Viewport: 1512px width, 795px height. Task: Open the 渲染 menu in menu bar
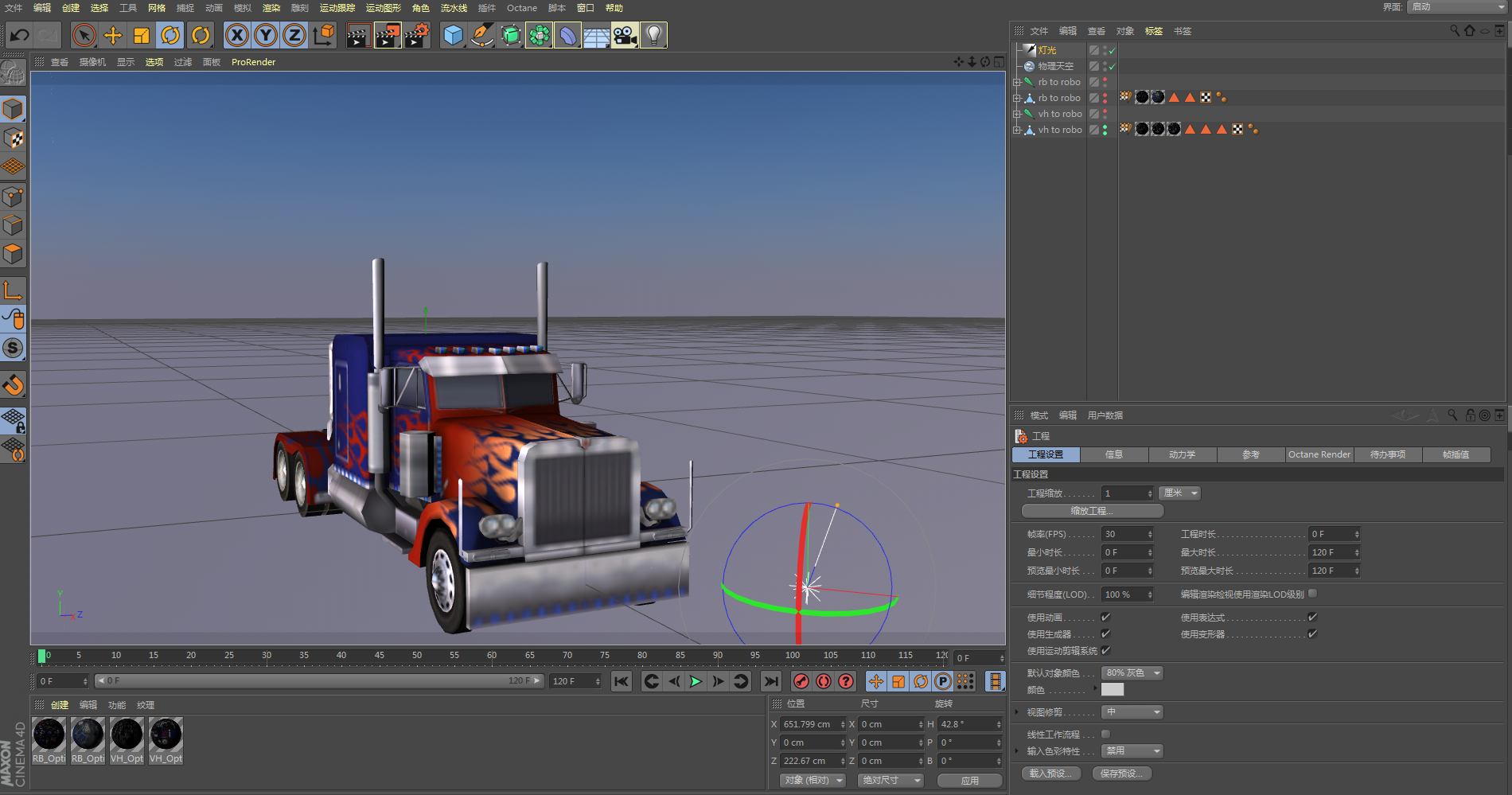point(271,8)
